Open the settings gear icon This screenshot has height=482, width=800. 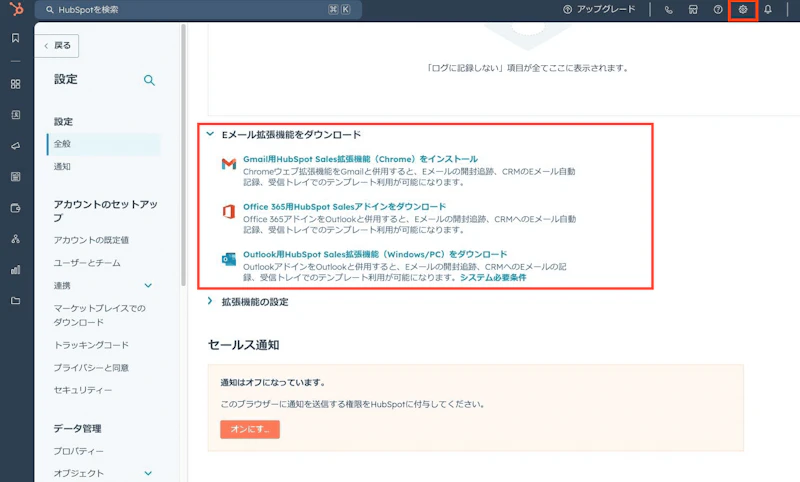[743, 10]
